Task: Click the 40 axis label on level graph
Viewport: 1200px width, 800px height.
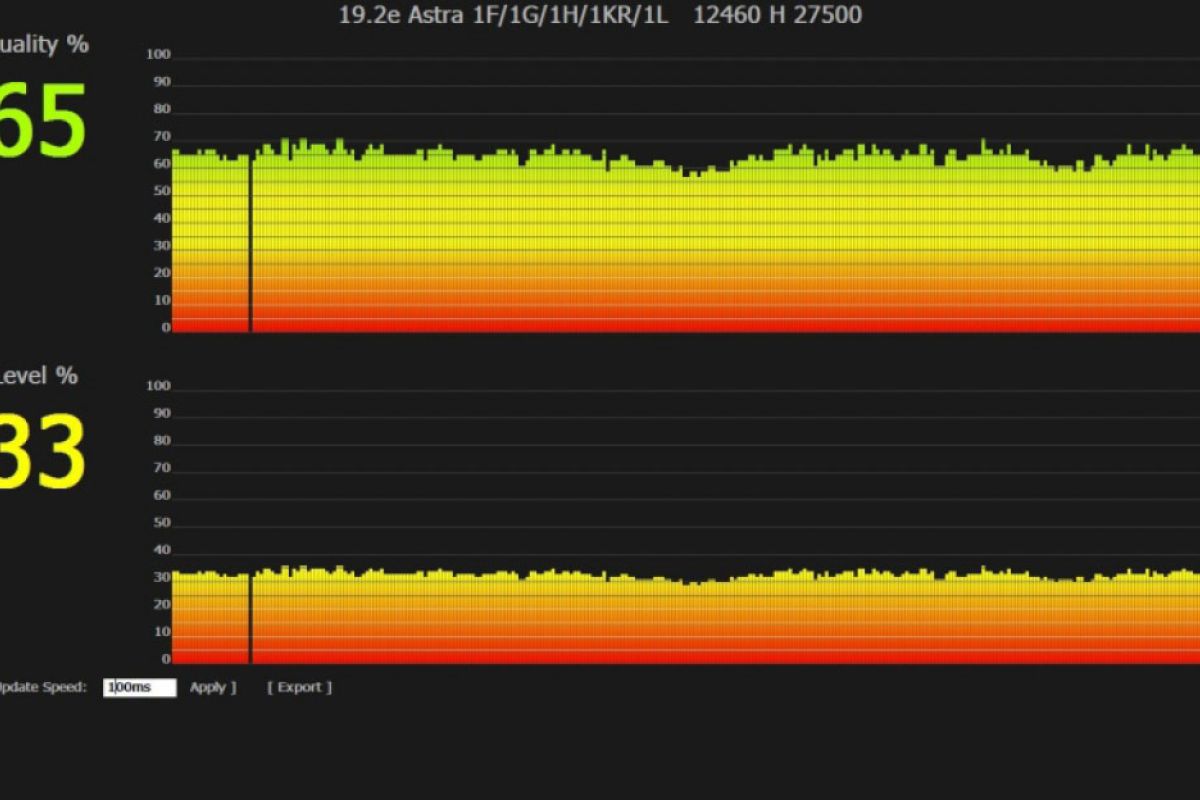Action: pos(162,550)
